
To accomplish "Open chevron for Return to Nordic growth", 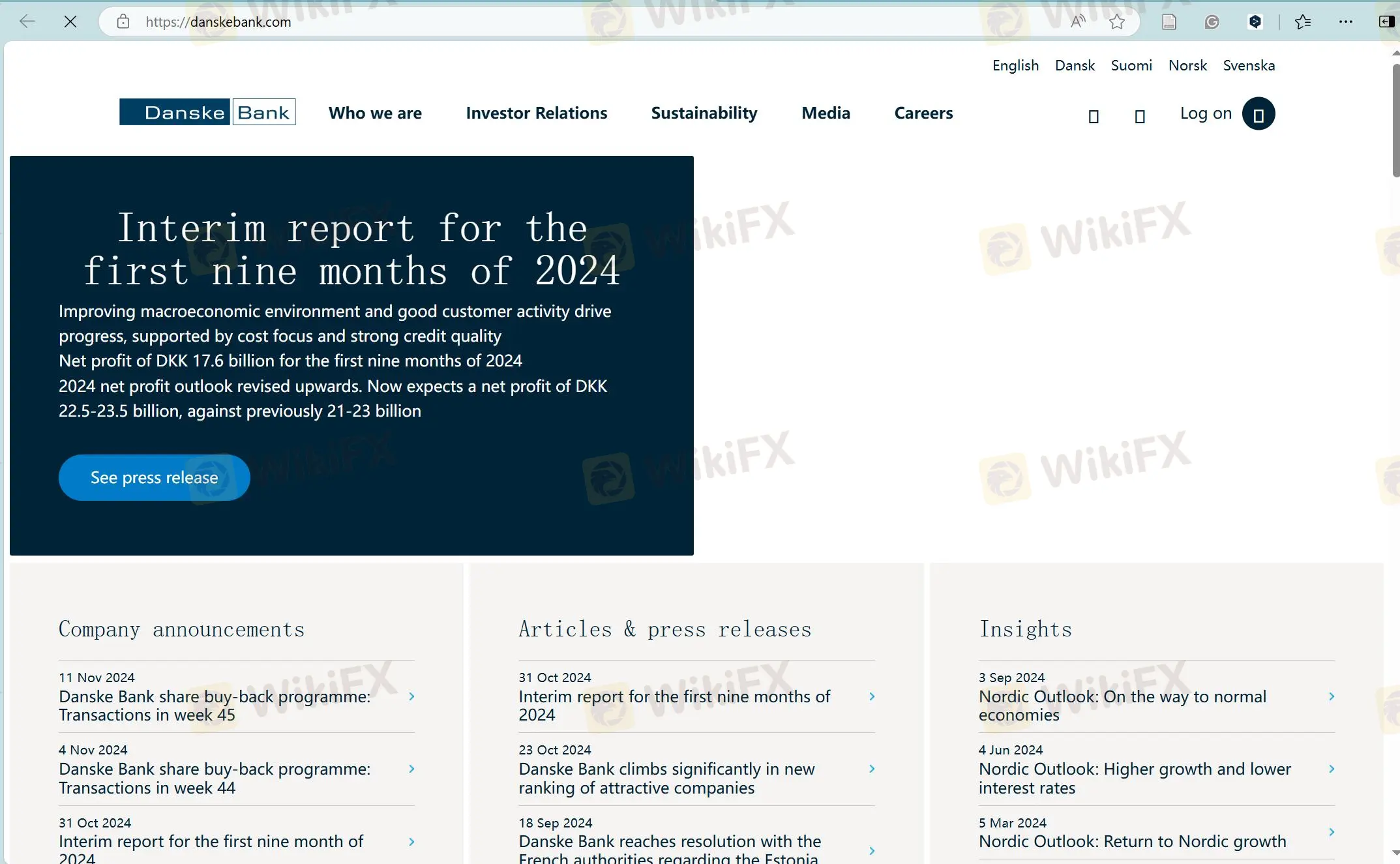I will (1332, 832).
